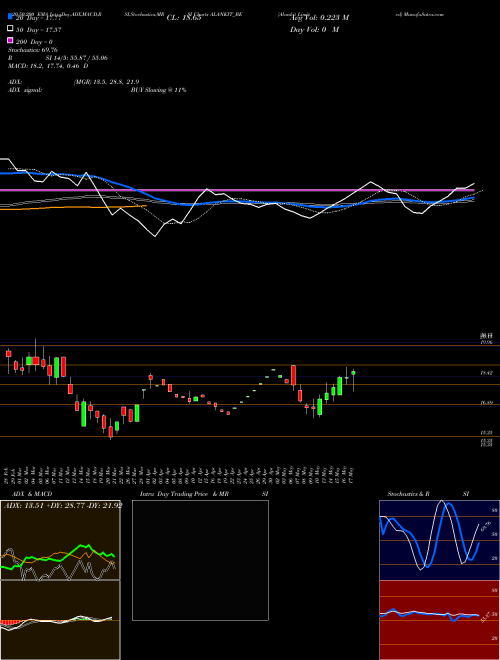
Task: Click the 'ADX: 13.51 +DY: 28.77 -DY: 21.92' readout
Action: (x=63, y=506)
